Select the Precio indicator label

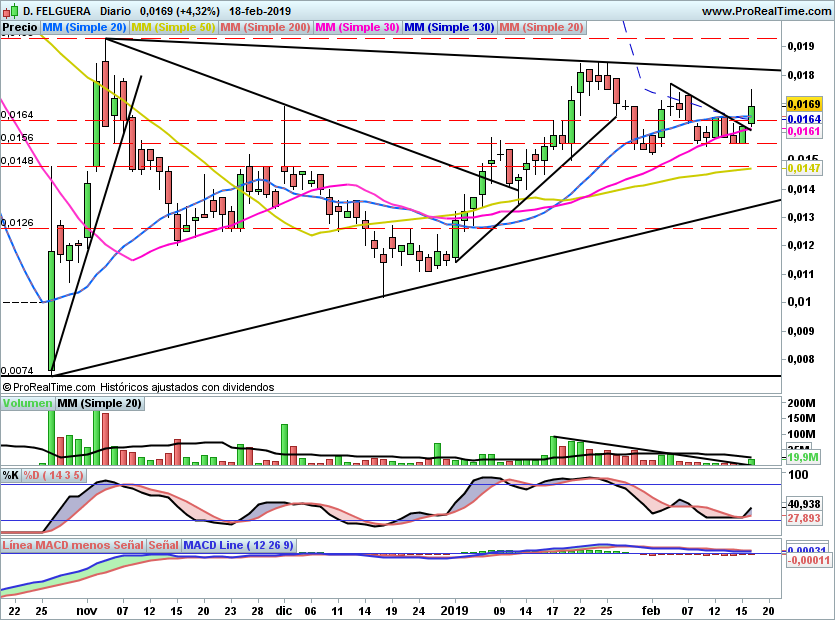pyautogui.click(x=20, y=27)
